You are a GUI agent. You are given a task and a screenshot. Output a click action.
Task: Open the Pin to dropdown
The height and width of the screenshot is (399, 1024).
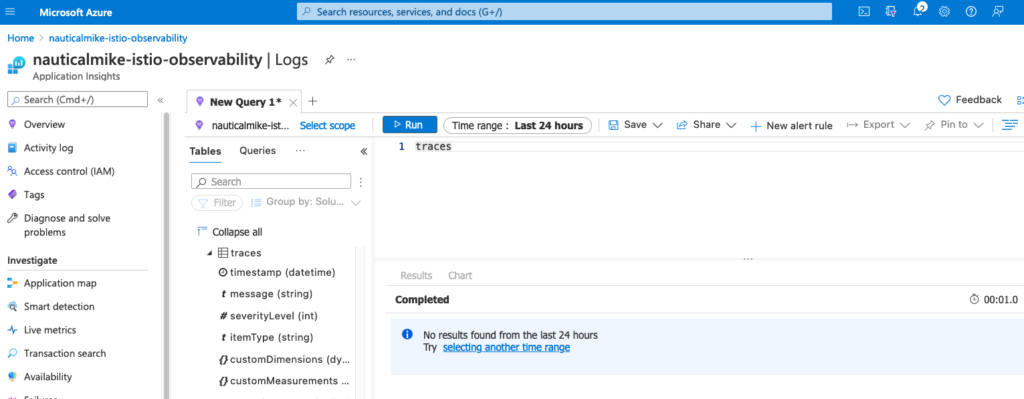[953, 125]
